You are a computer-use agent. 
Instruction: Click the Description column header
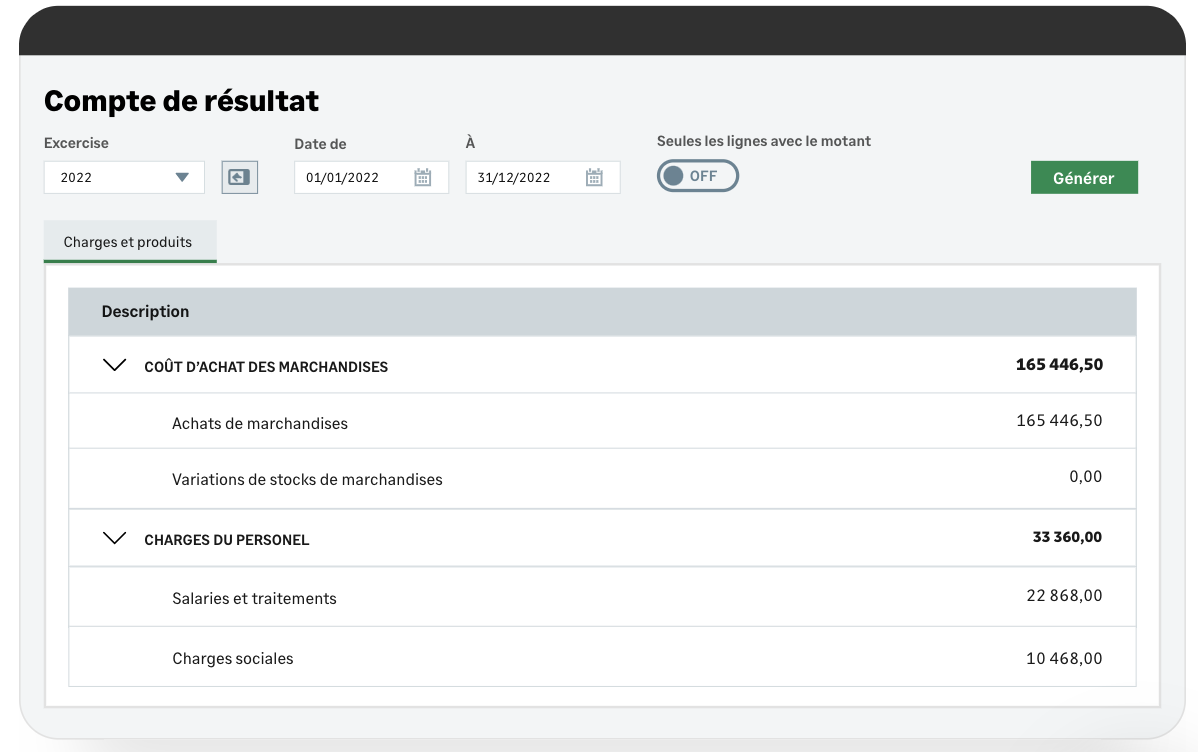pos(145,312)
